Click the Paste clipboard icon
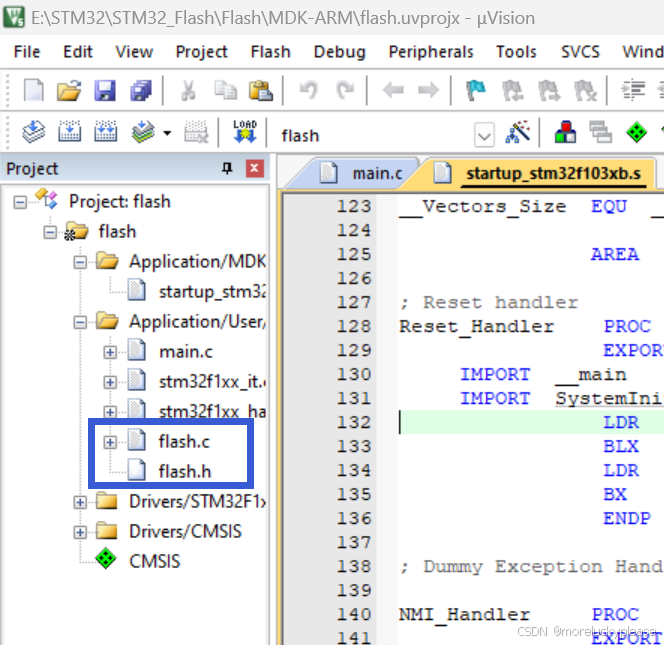Viewport: 664px width, 645px height. click(260, 90)
